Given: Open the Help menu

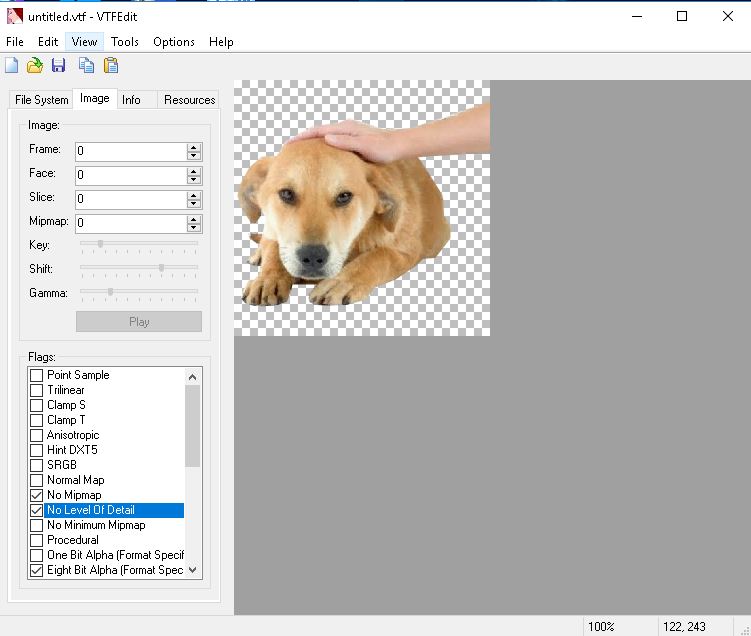Looking at the screenshot, I should [221, 42].
